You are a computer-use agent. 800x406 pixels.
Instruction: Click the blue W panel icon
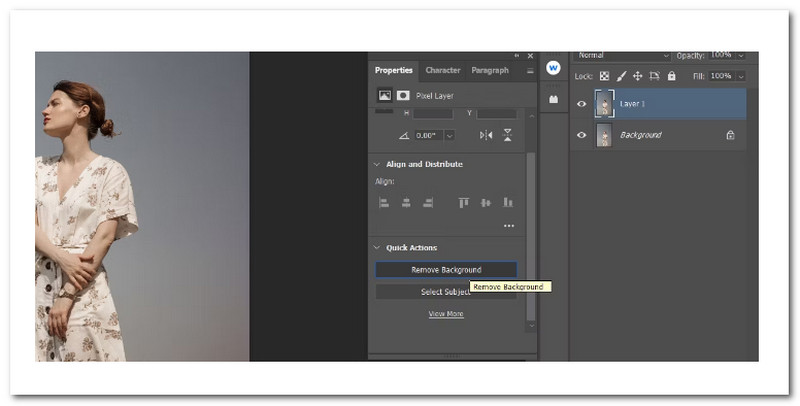point(553,67)
